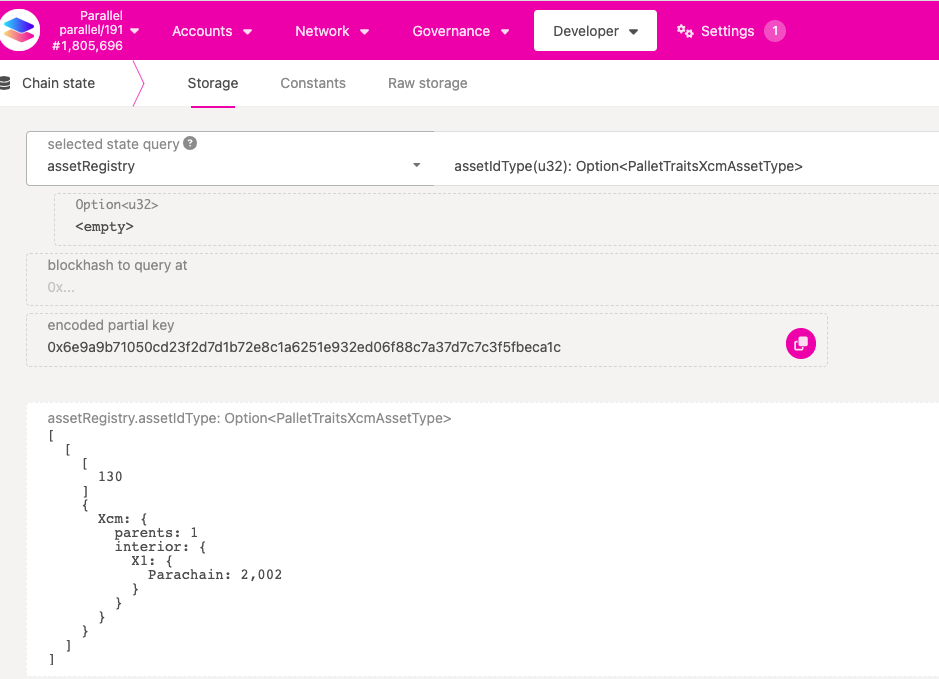Open the assetIdType(u32) method dropdown
This screenshot has width=939, height=679.
pyautogui.click(x=686, y=159)
